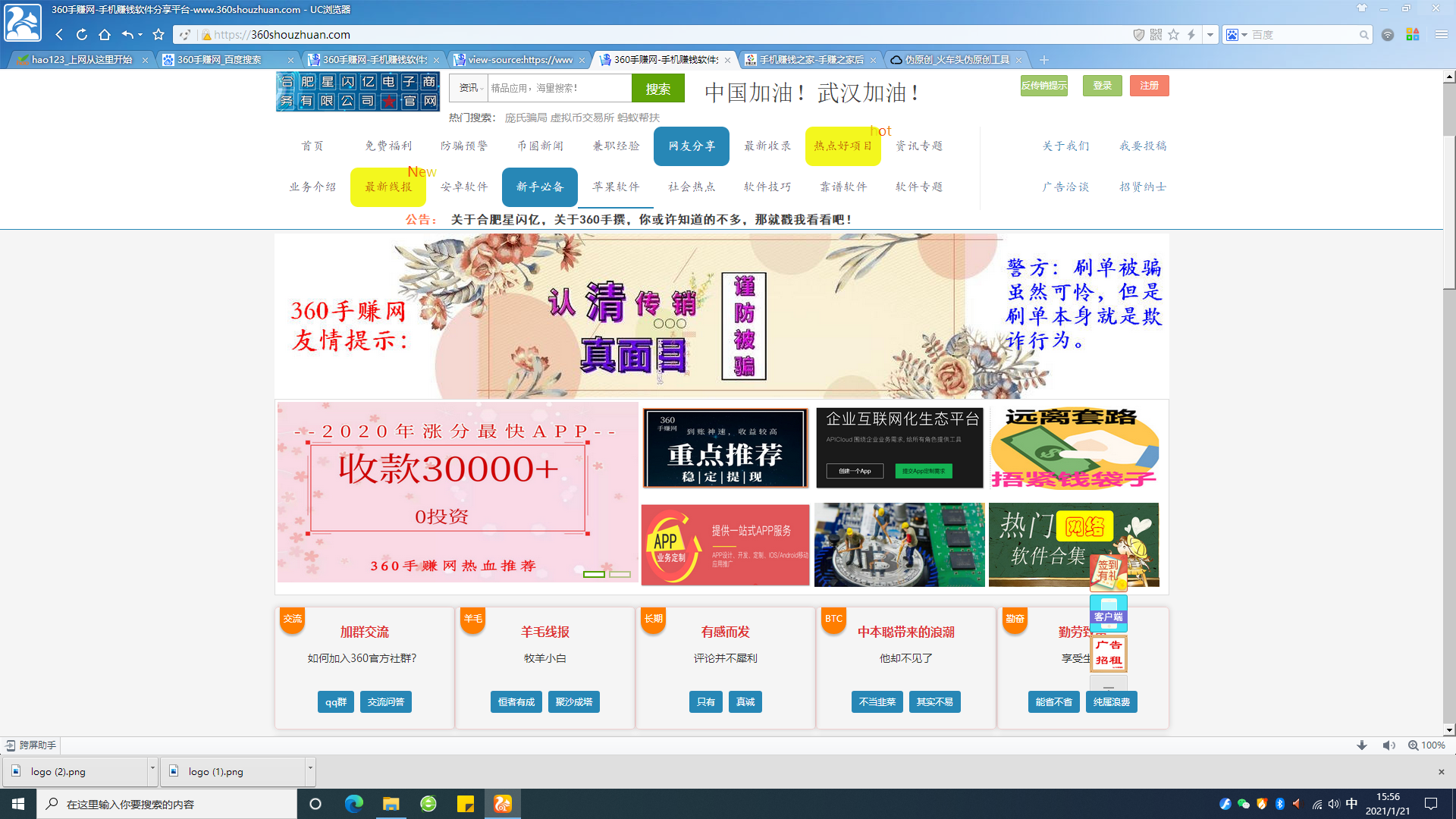Click the site search input field

tap(559, 88)
